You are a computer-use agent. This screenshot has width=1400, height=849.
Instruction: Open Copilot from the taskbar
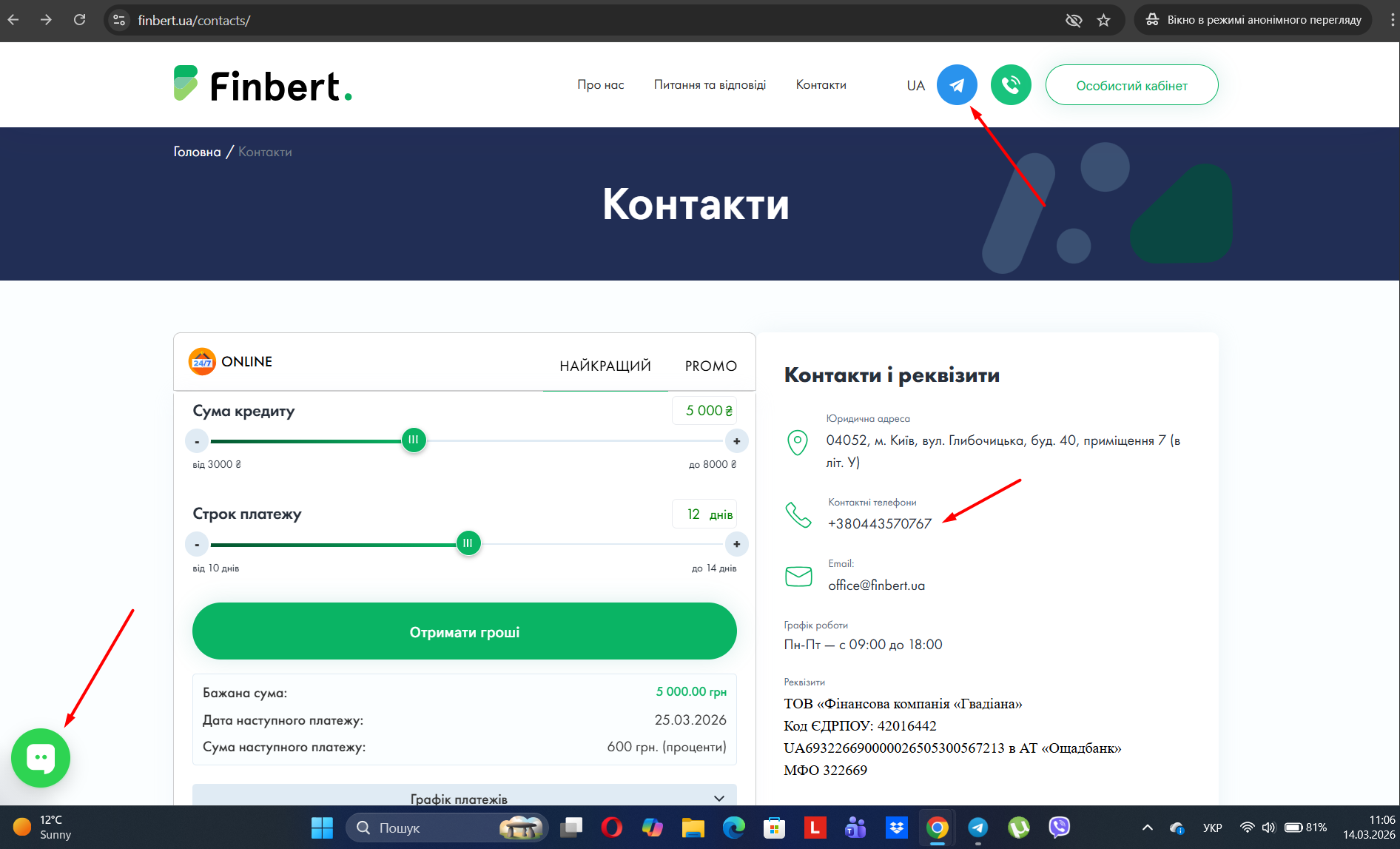click(652, 828)
